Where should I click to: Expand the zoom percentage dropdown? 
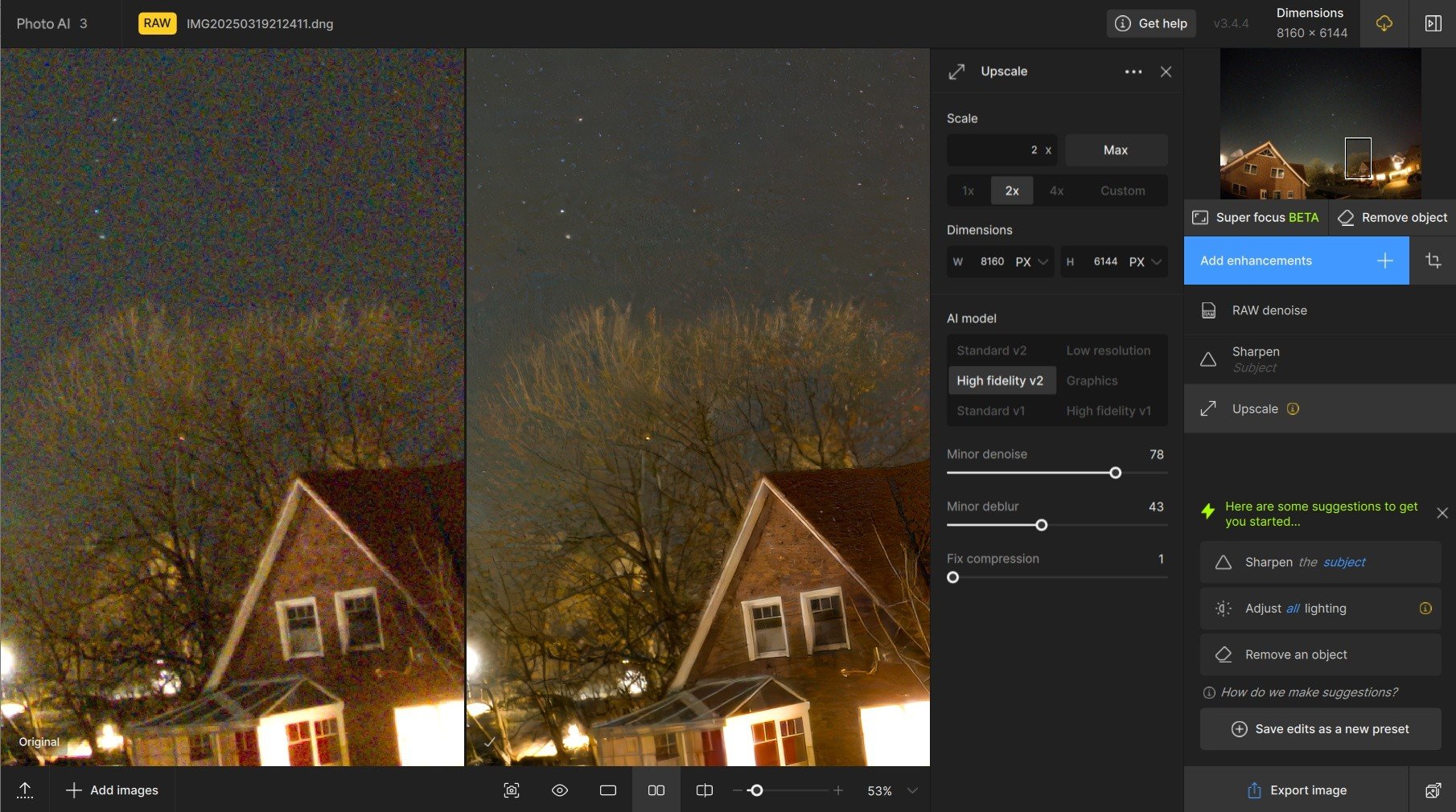tap(912, 790)
